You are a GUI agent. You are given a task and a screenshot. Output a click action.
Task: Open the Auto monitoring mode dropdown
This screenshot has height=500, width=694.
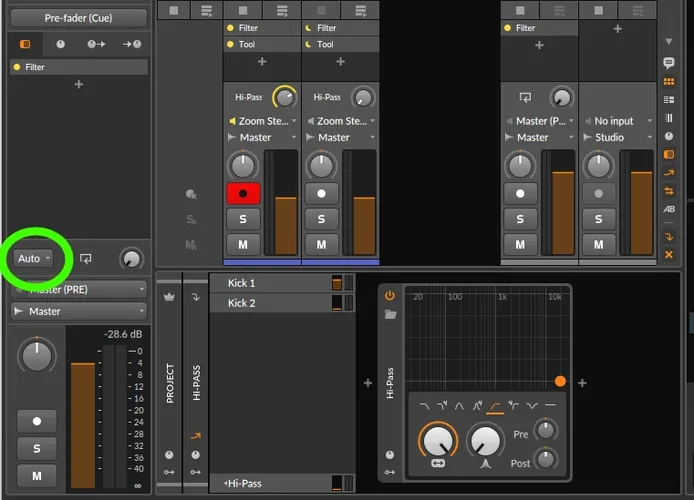coord(34,258)
